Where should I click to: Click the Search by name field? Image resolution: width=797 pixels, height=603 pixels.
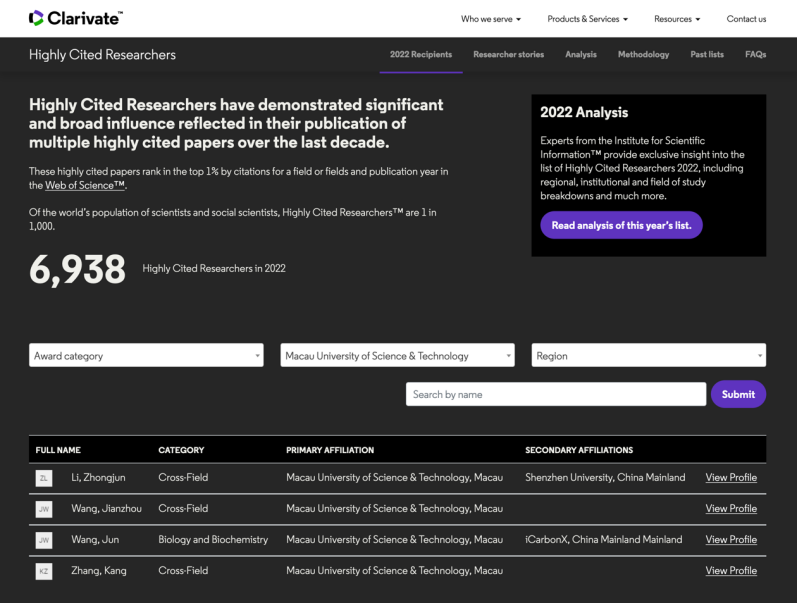point(556,394)
